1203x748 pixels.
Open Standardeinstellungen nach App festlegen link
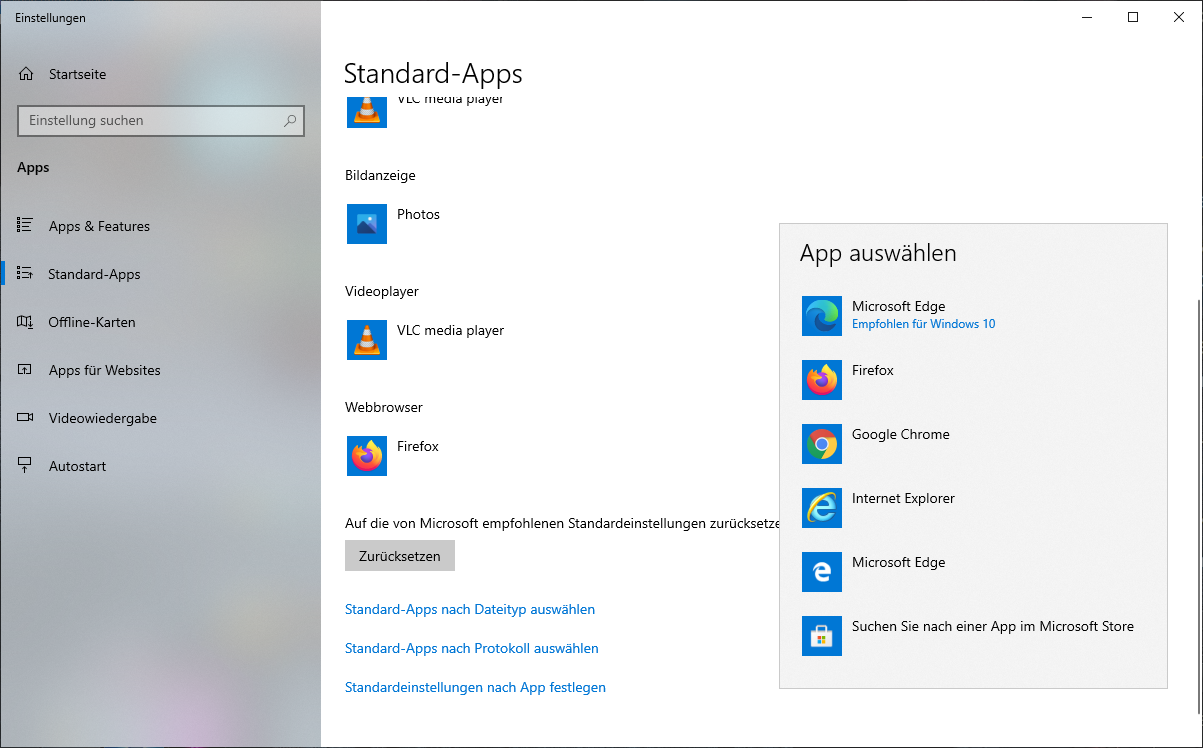[x=475, y=687]
